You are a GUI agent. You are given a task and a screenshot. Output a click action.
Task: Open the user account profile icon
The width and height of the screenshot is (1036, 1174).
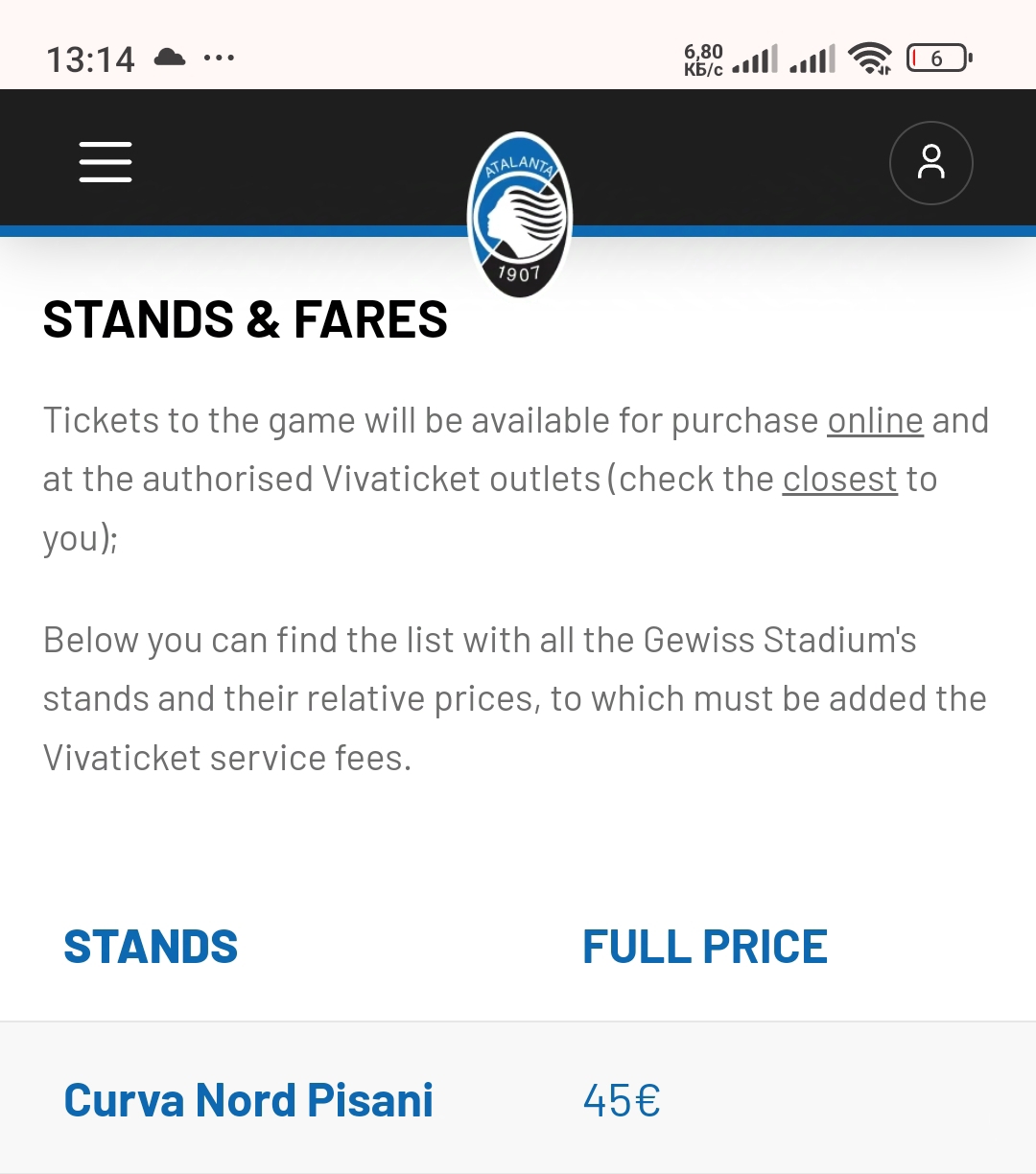coord(930,162)
